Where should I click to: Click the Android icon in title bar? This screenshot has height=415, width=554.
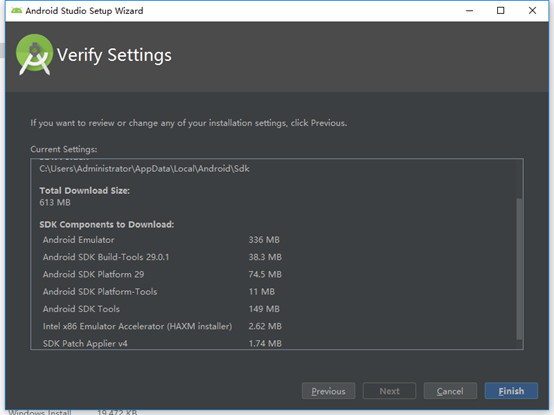coord(16,11)
